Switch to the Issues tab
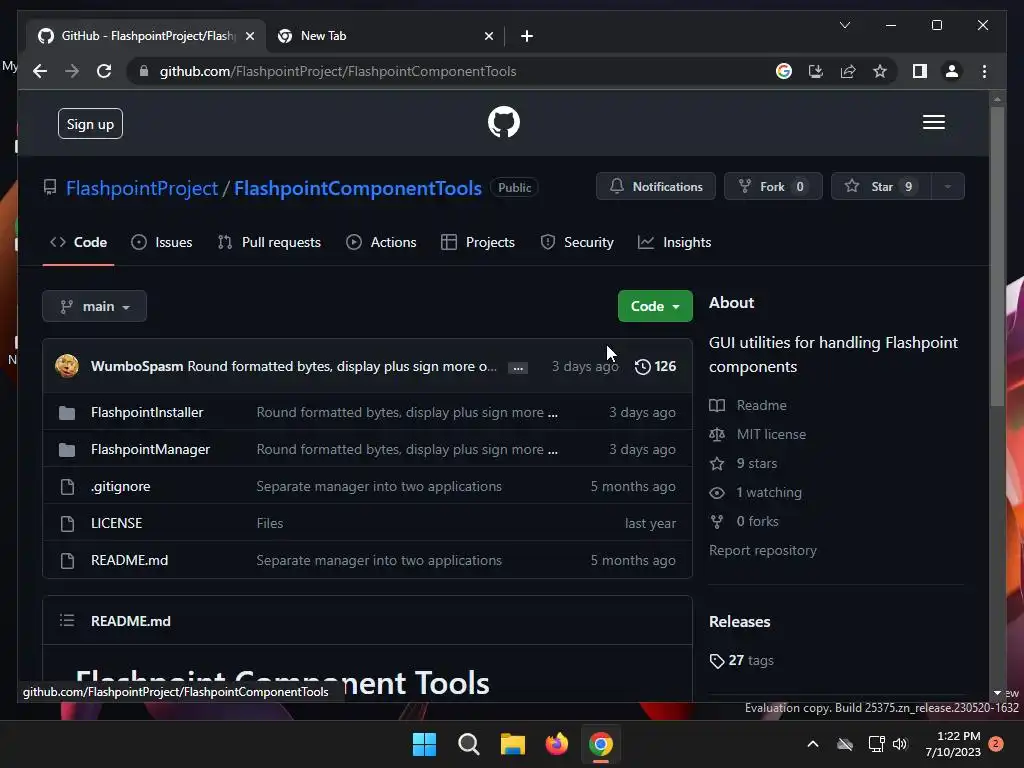This screenshot has height=768, width=1024. (162, 242)
